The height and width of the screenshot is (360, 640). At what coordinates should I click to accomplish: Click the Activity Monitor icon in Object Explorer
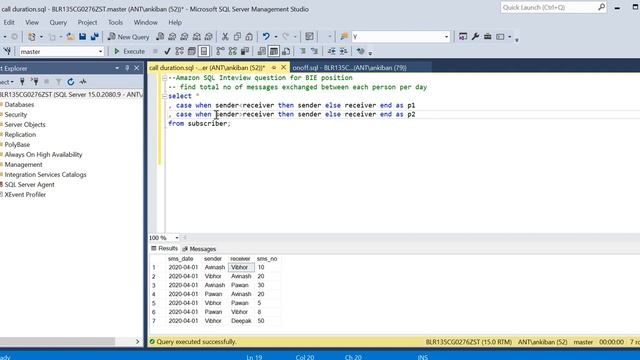click(x=83, y=82)
